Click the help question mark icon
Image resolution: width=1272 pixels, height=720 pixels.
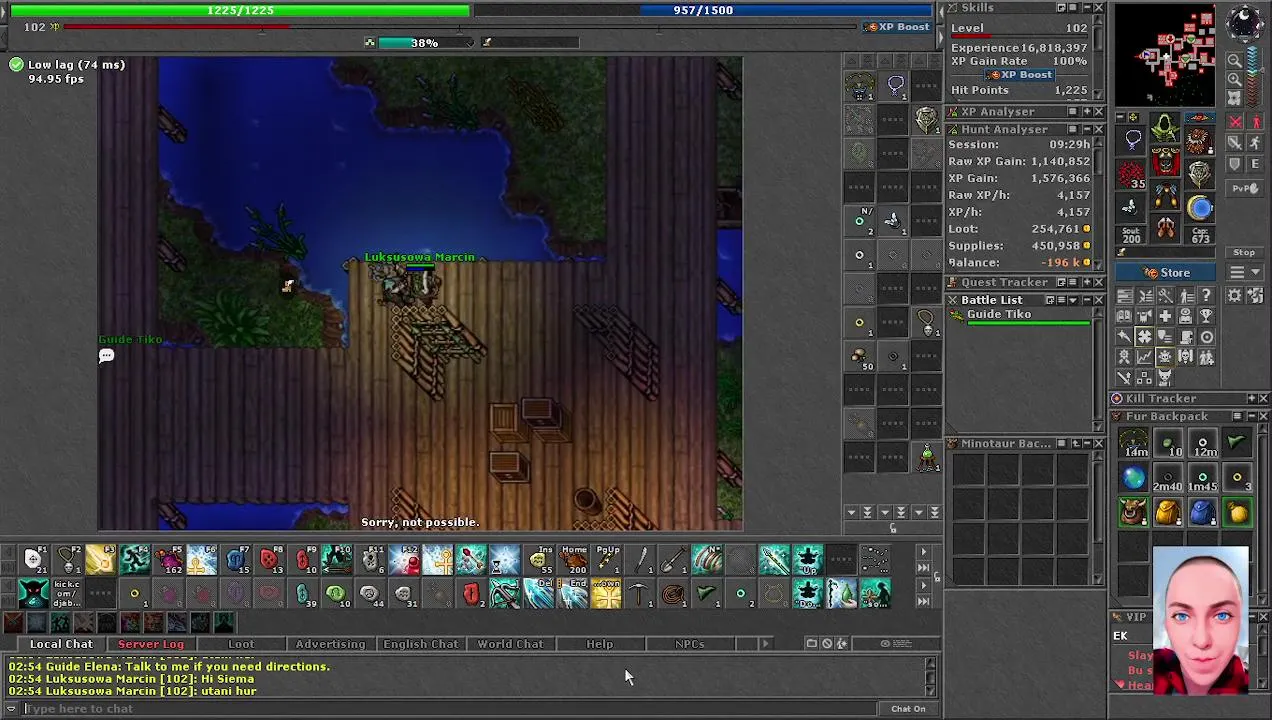[x=1206, y=296]
